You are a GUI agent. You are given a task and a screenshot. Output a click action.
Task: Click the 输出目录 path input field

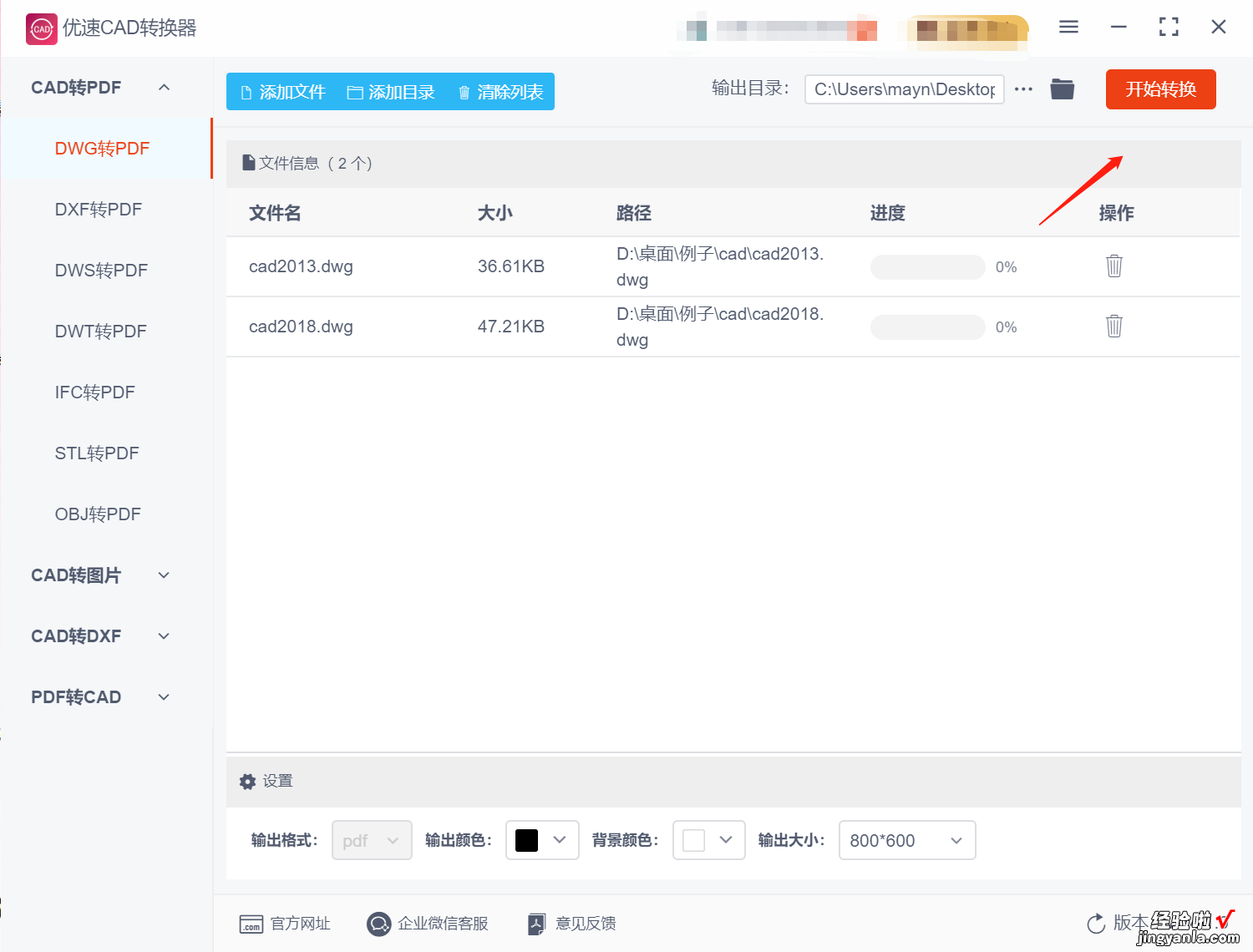coord(904,89)
